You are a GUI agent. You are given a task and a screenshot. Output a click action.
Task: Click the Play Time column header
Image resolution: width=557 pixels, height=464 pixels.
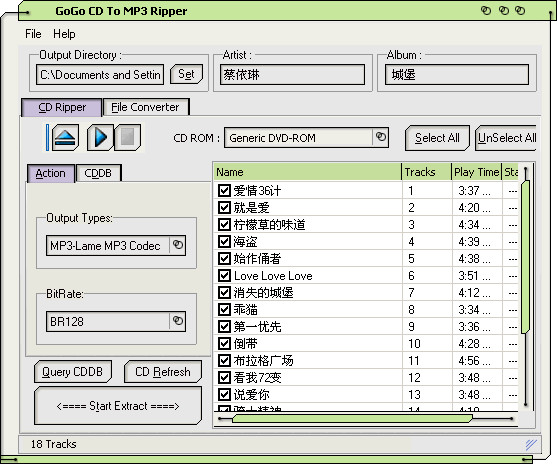tap(476, 172)
